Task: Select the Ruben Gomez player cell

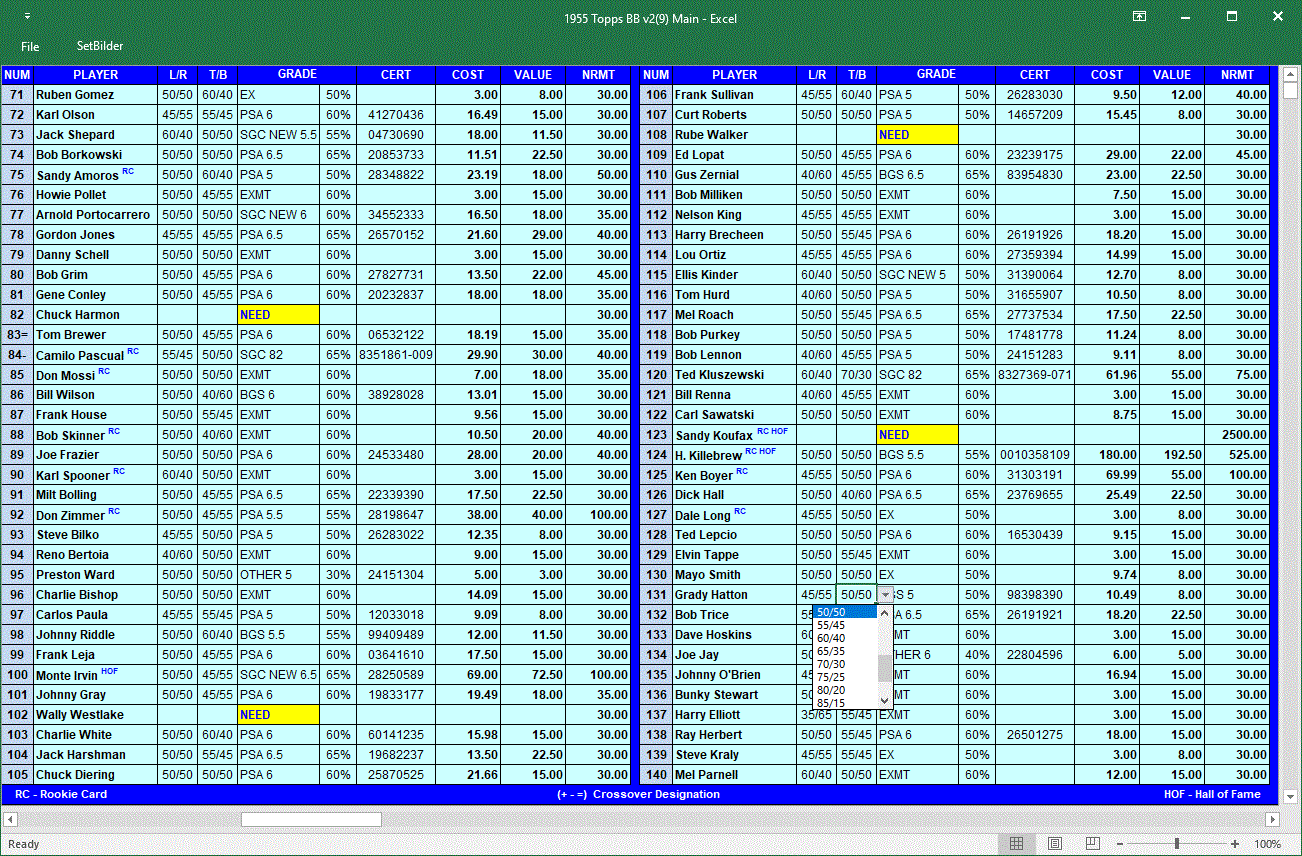Action: click(95, 95)
